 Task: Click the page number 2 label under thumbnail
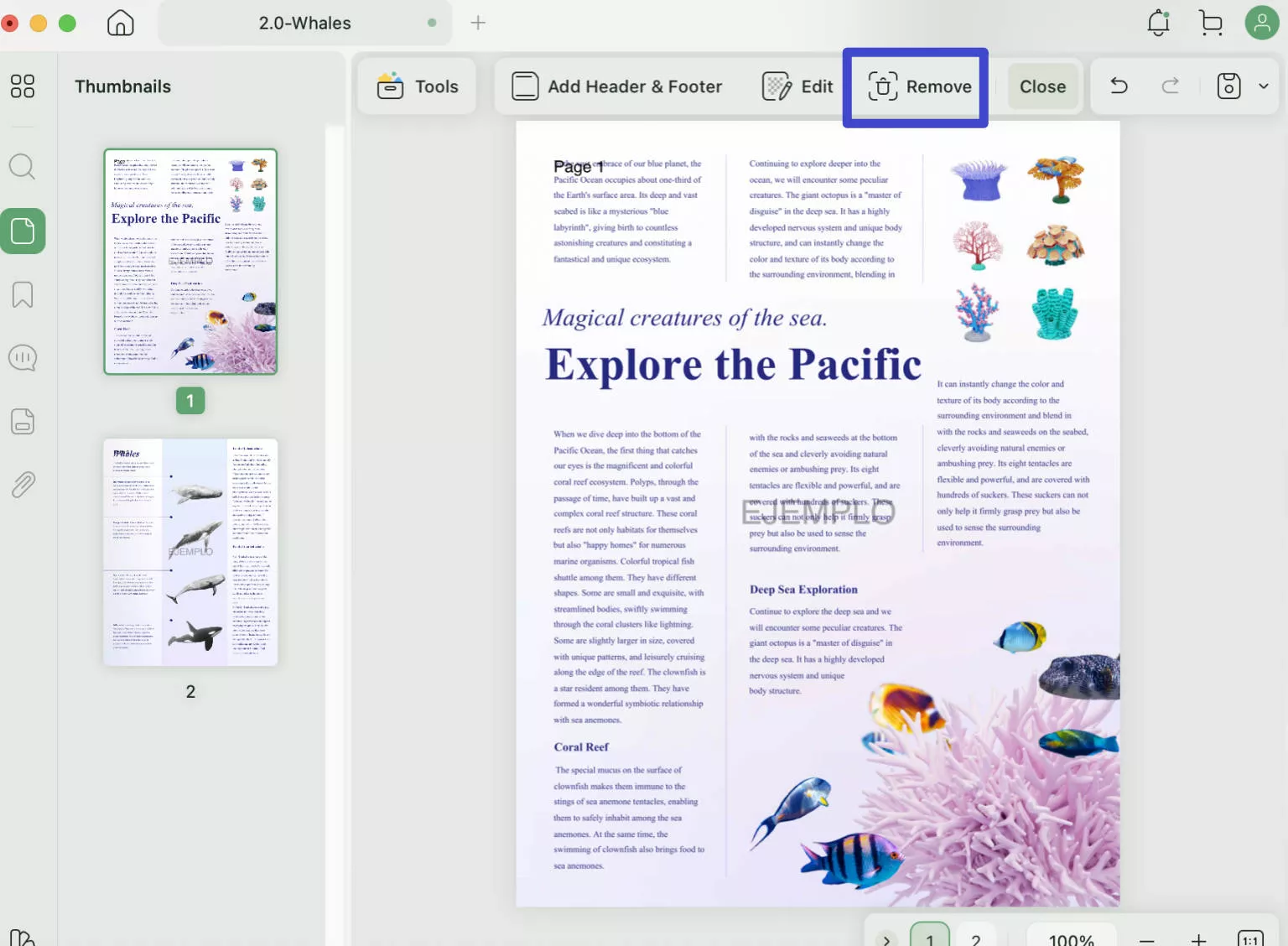point(190,692)
